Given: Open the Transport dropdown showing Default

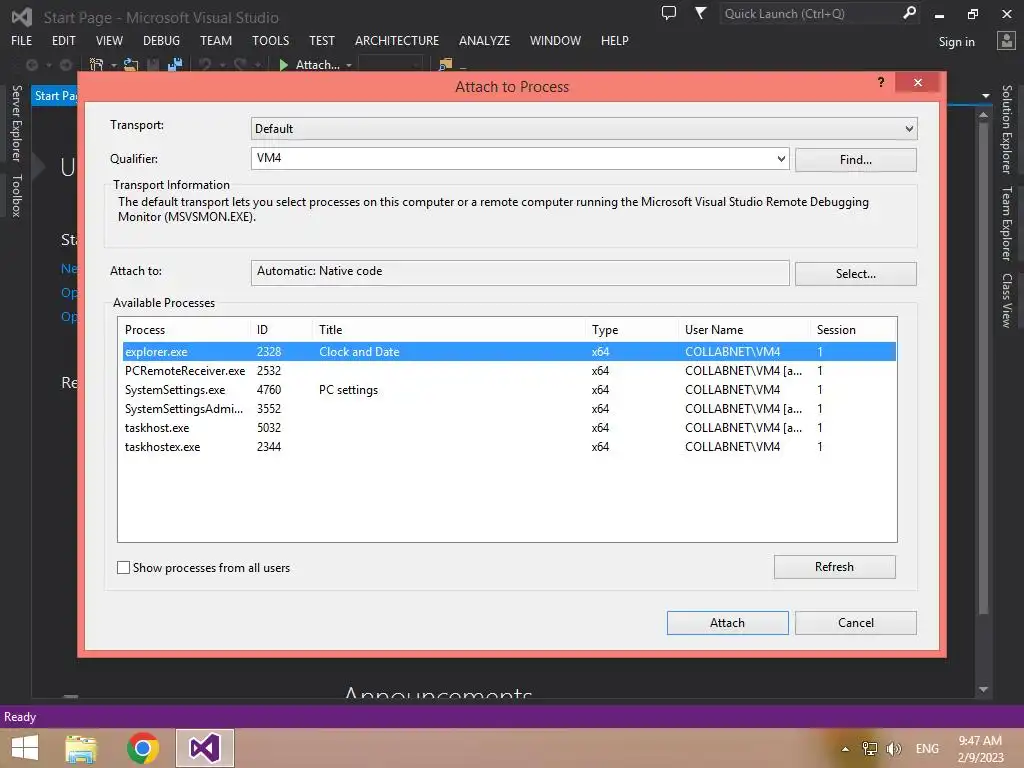Looking at the screenshot, I should pyautogui.click(x=584, y=129).
